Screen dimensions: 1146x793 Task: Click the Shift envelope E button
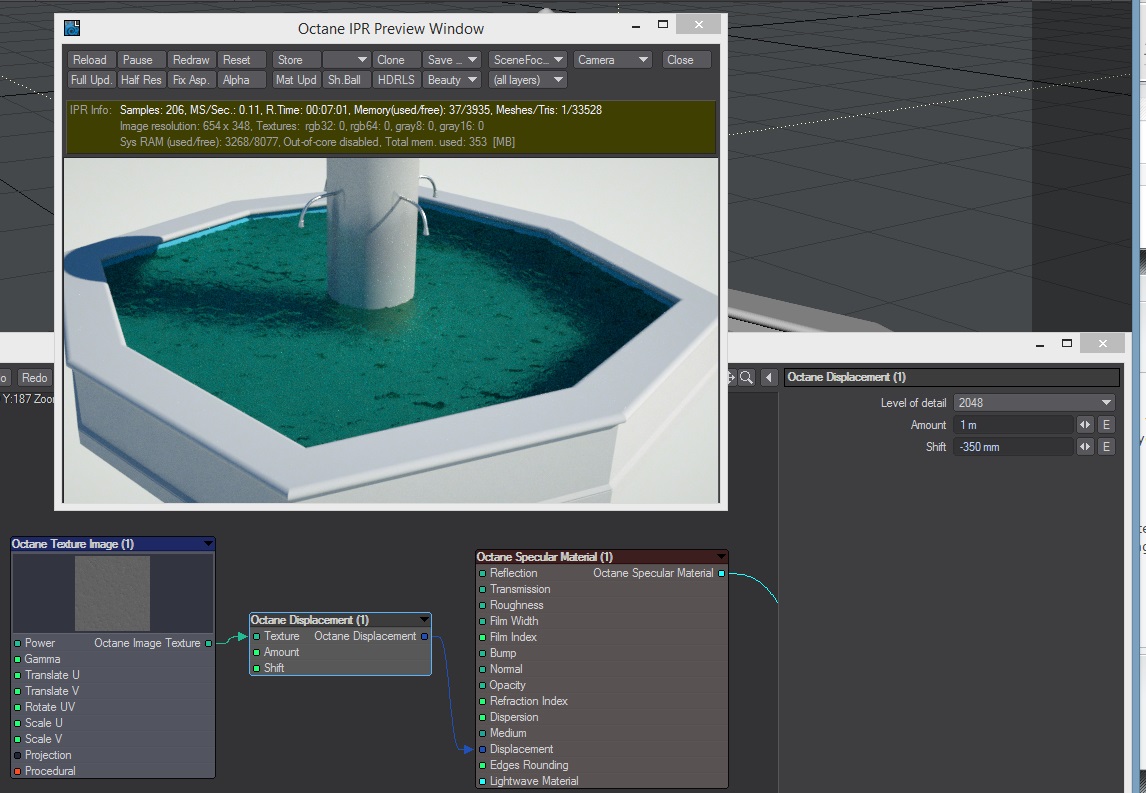coord(1107,447)
